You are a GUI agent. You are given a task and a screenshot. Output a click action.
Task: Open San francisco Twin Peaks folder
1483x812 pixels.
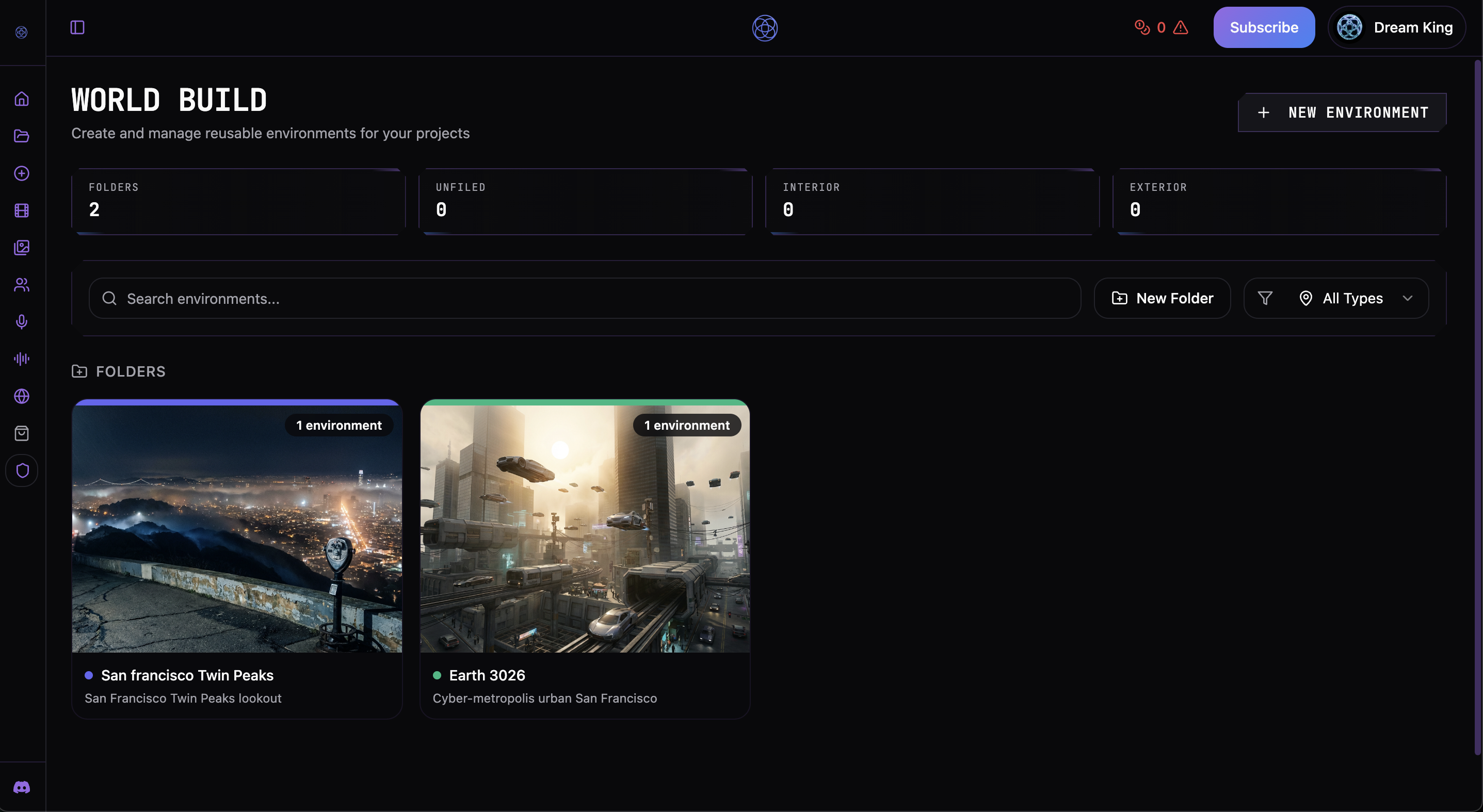[x=237, y=529]
